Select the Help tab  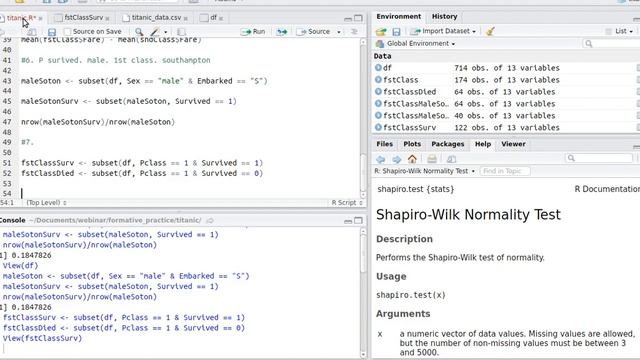[x=483, y=144]
